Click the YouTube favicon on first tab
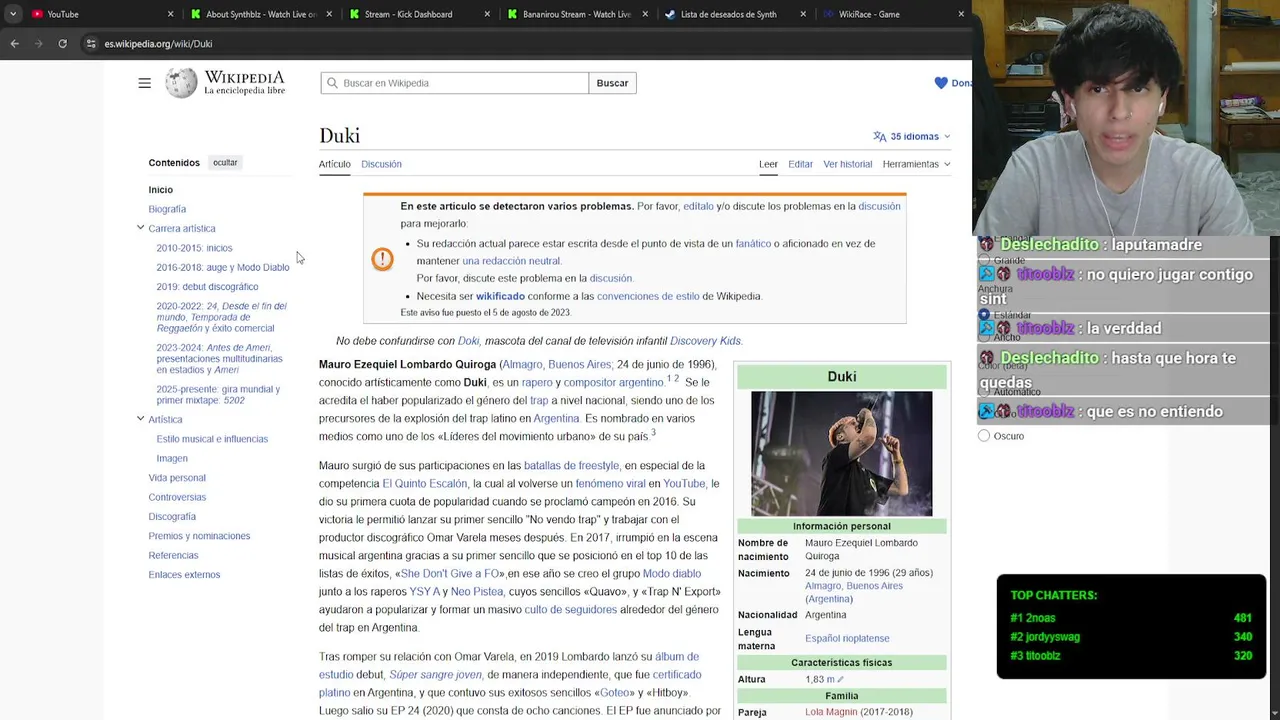The width and height of the screenshot is (1280, 720). click(x=38, y=14)
